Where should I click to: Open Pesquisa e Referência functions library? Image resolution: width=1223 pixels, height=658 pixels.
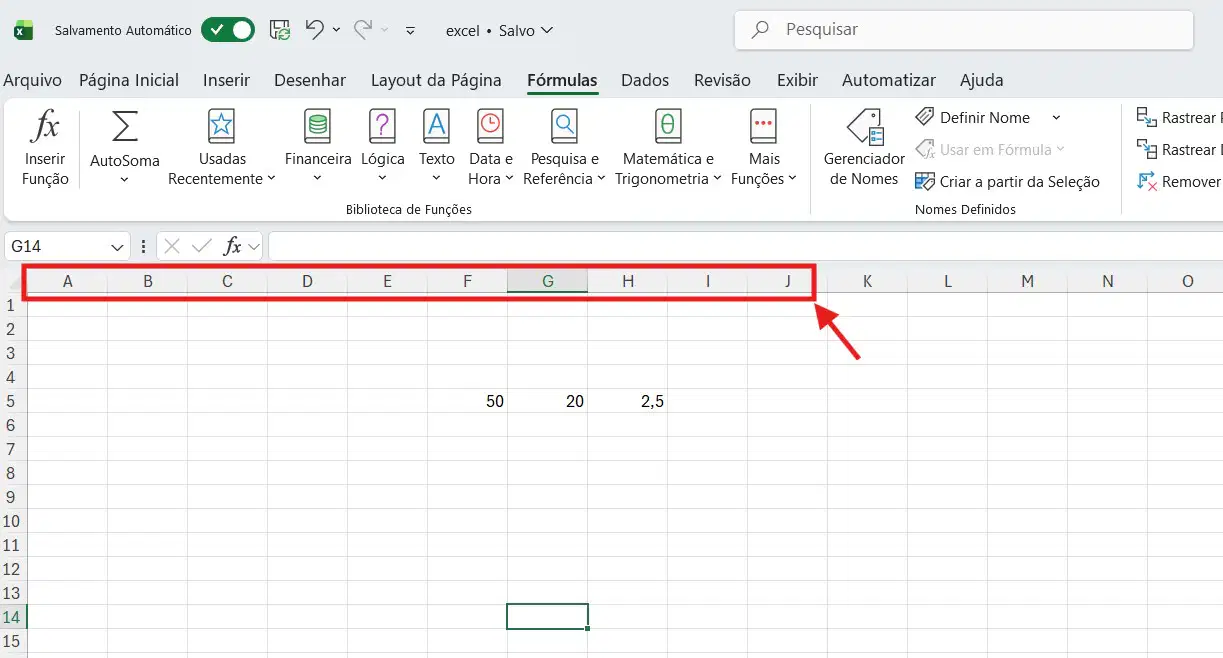pyautogui.click(x=565, y=148)
